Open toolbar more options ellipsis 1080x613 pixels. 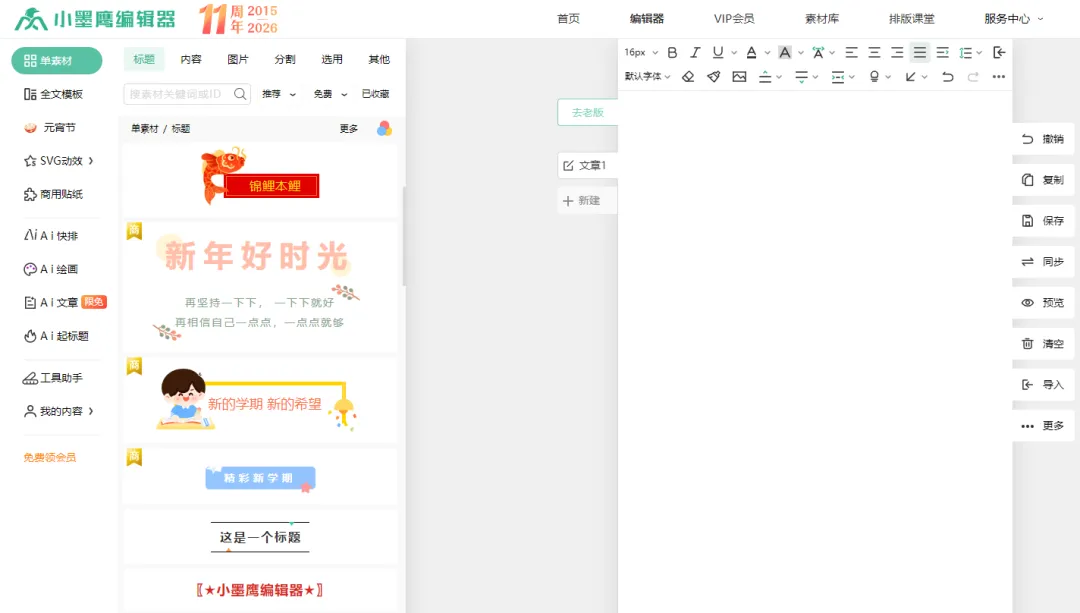click(999, 76)
